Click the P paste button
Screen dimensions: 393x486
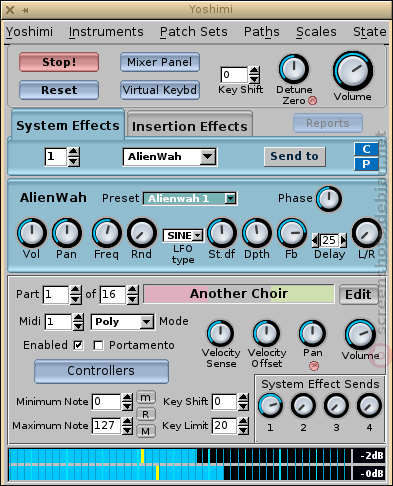[366, 164]
